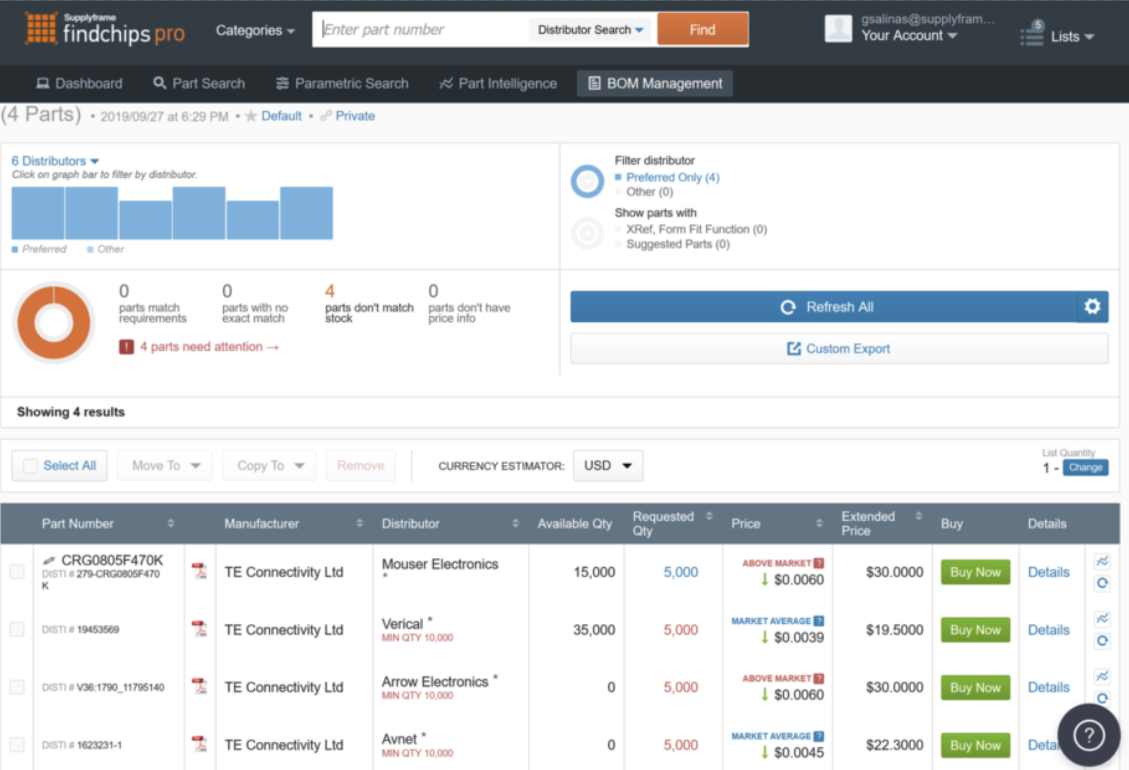Screen dimensions: 1129x770
Task: Go to Dashboard tab
Action: (x=79, y=84)
